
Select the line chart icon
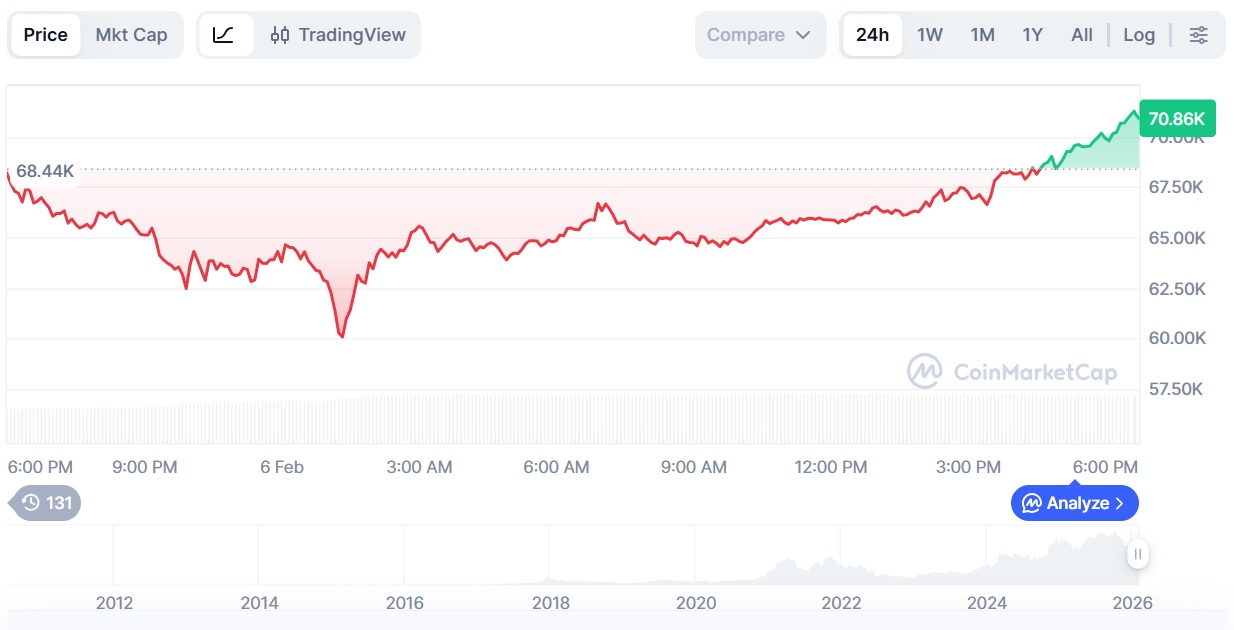coord(224,35)
